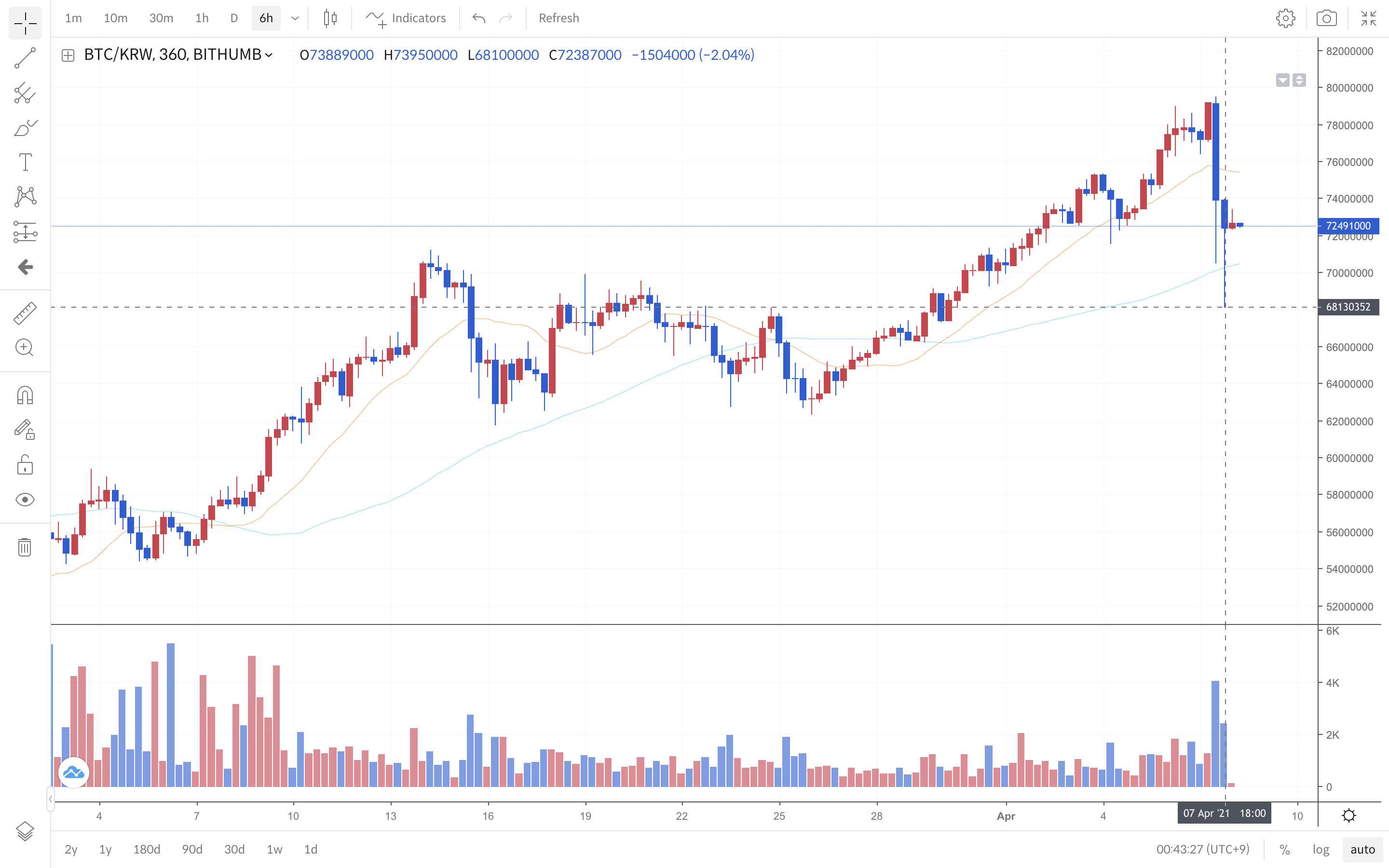Switch to the 1h interval
This screenshot has height=868, width=1389.
coord(202,18)
